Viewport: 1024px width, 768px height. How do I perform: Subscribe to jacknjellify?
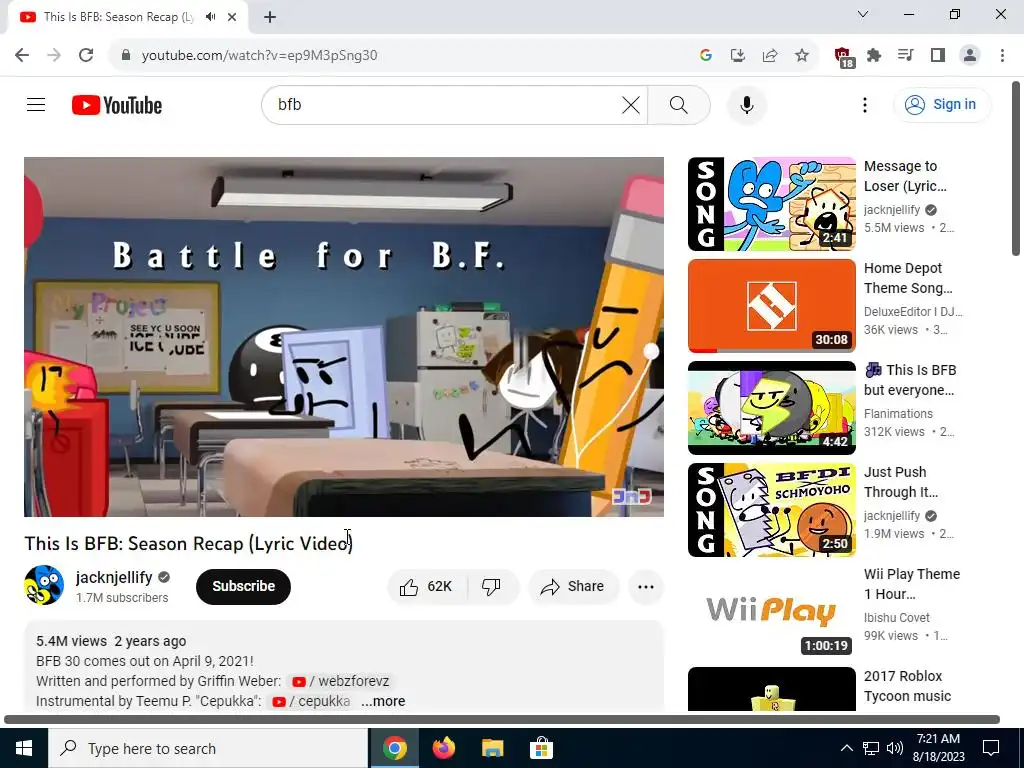(243, 586)
